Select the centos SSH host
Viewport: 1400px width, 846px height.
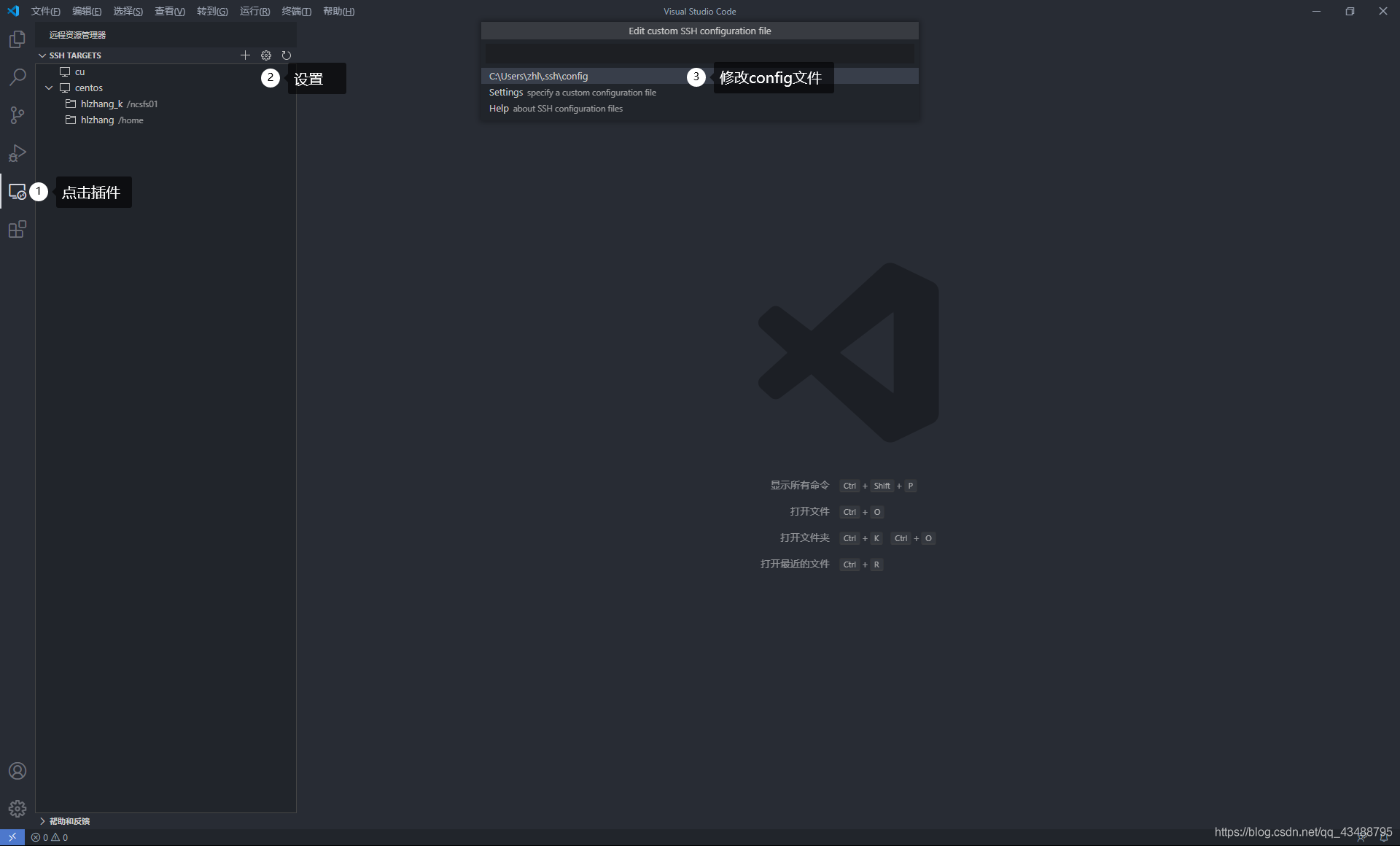(166, 88)
